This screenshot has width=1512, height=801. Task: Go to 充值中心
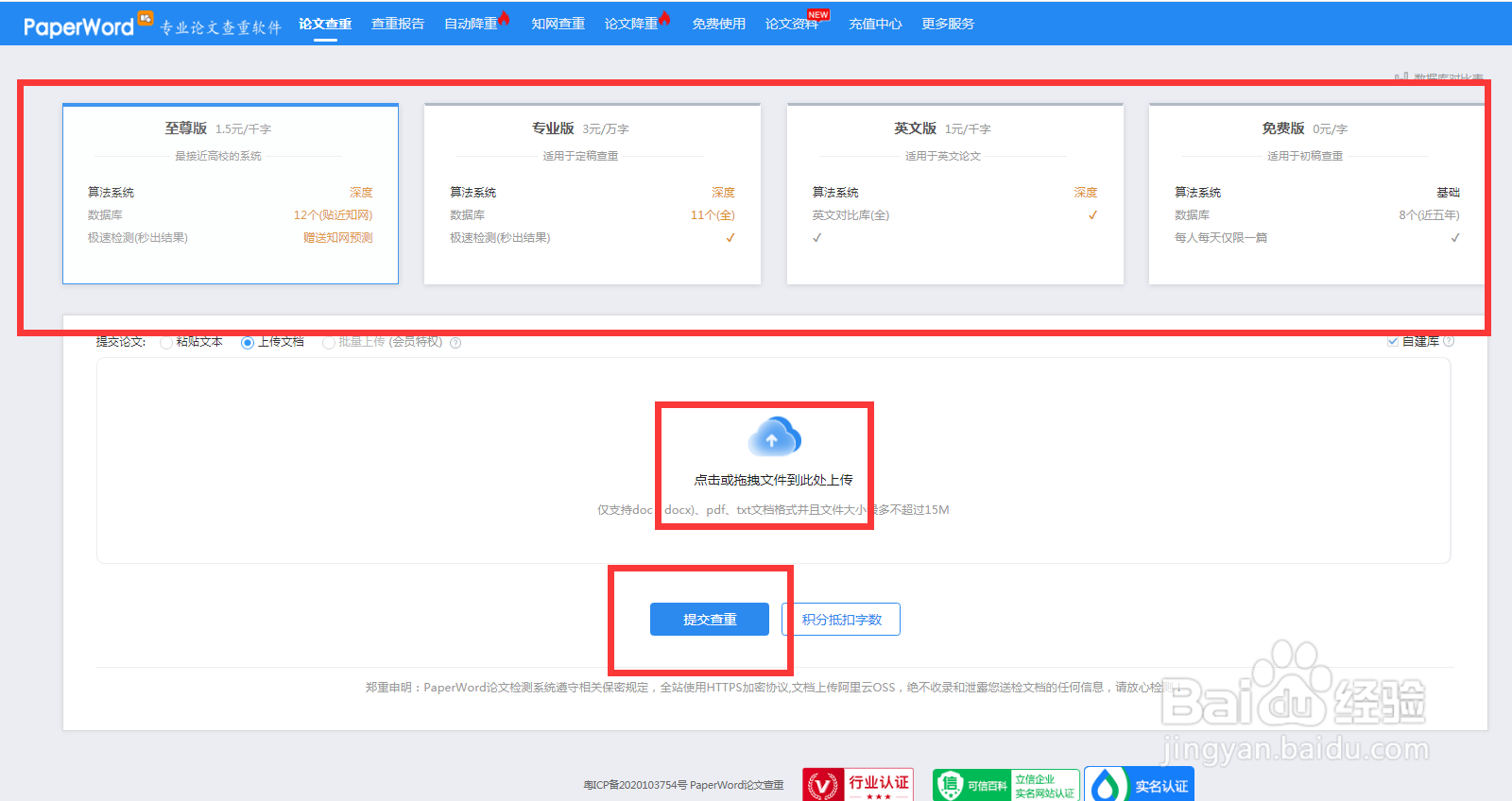[x=875, y=24]
